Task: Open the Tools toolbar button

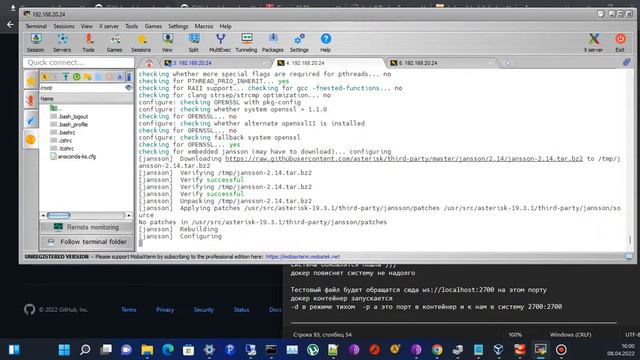Action: click(88, 43)
